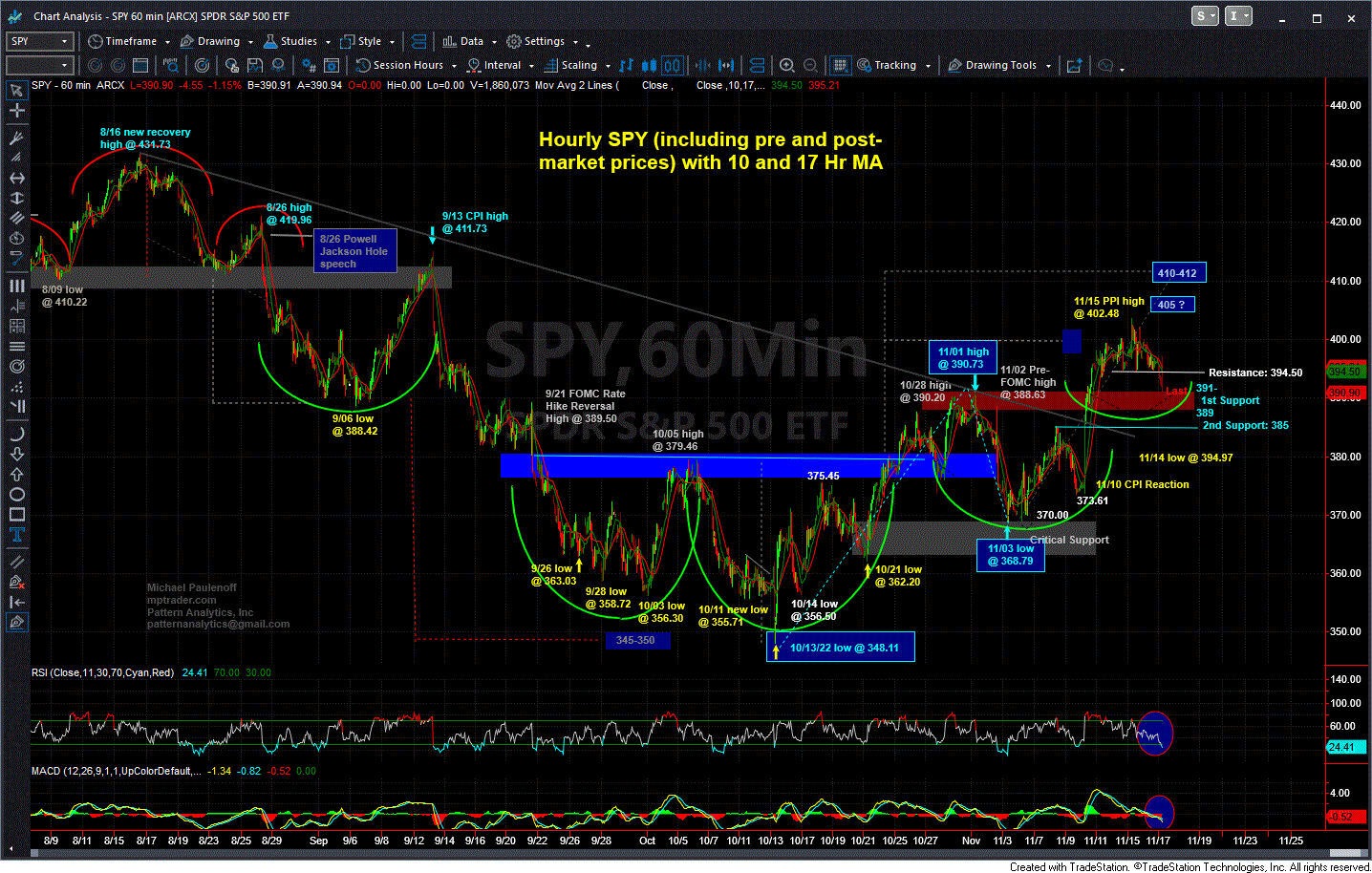Click the Tracking button

coord(888,65)
